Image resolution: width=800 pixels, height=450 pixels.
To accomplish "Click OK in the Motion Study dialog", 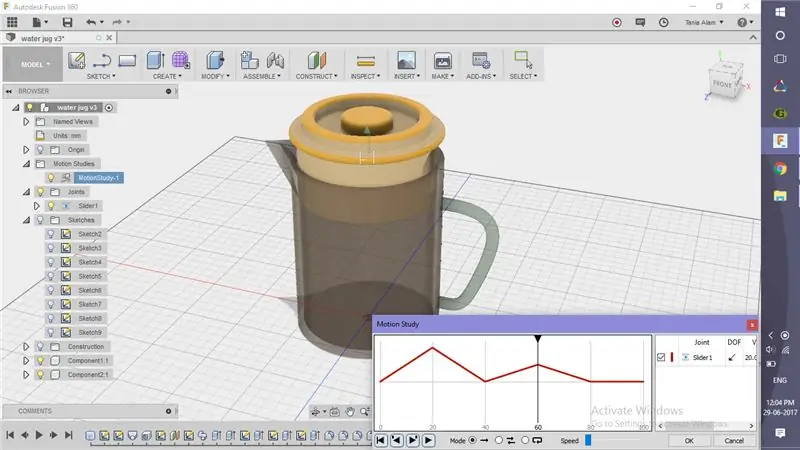I will pos(689,440).
